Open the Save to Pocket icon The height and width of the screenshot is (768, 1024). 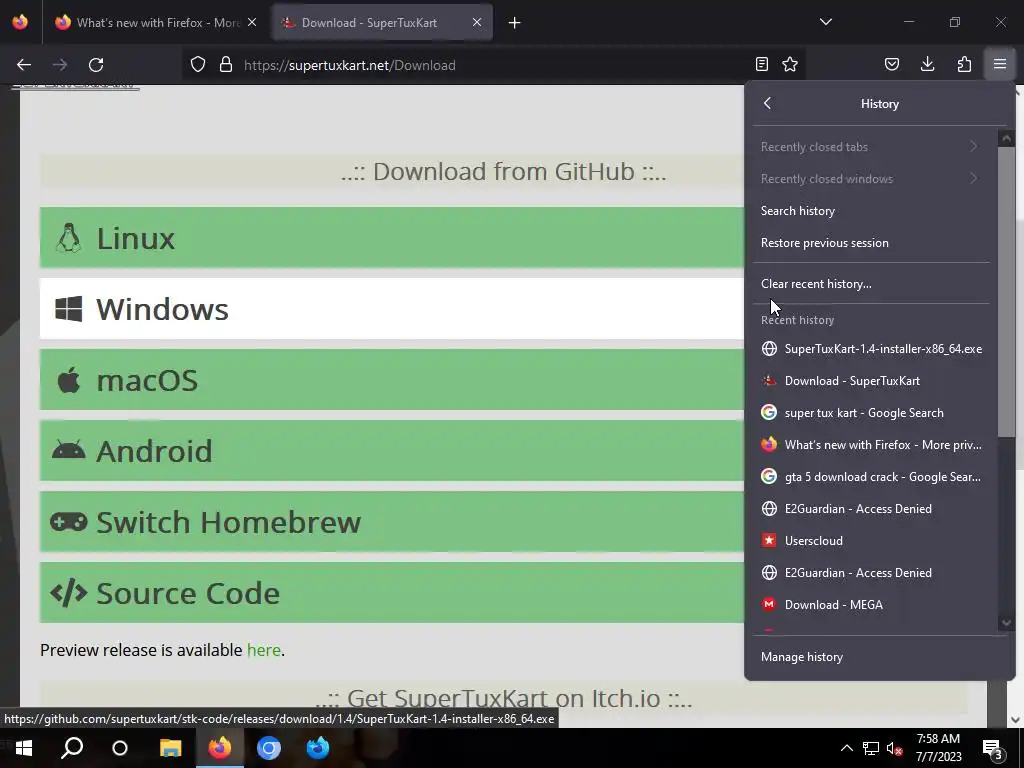pos(891,64)
